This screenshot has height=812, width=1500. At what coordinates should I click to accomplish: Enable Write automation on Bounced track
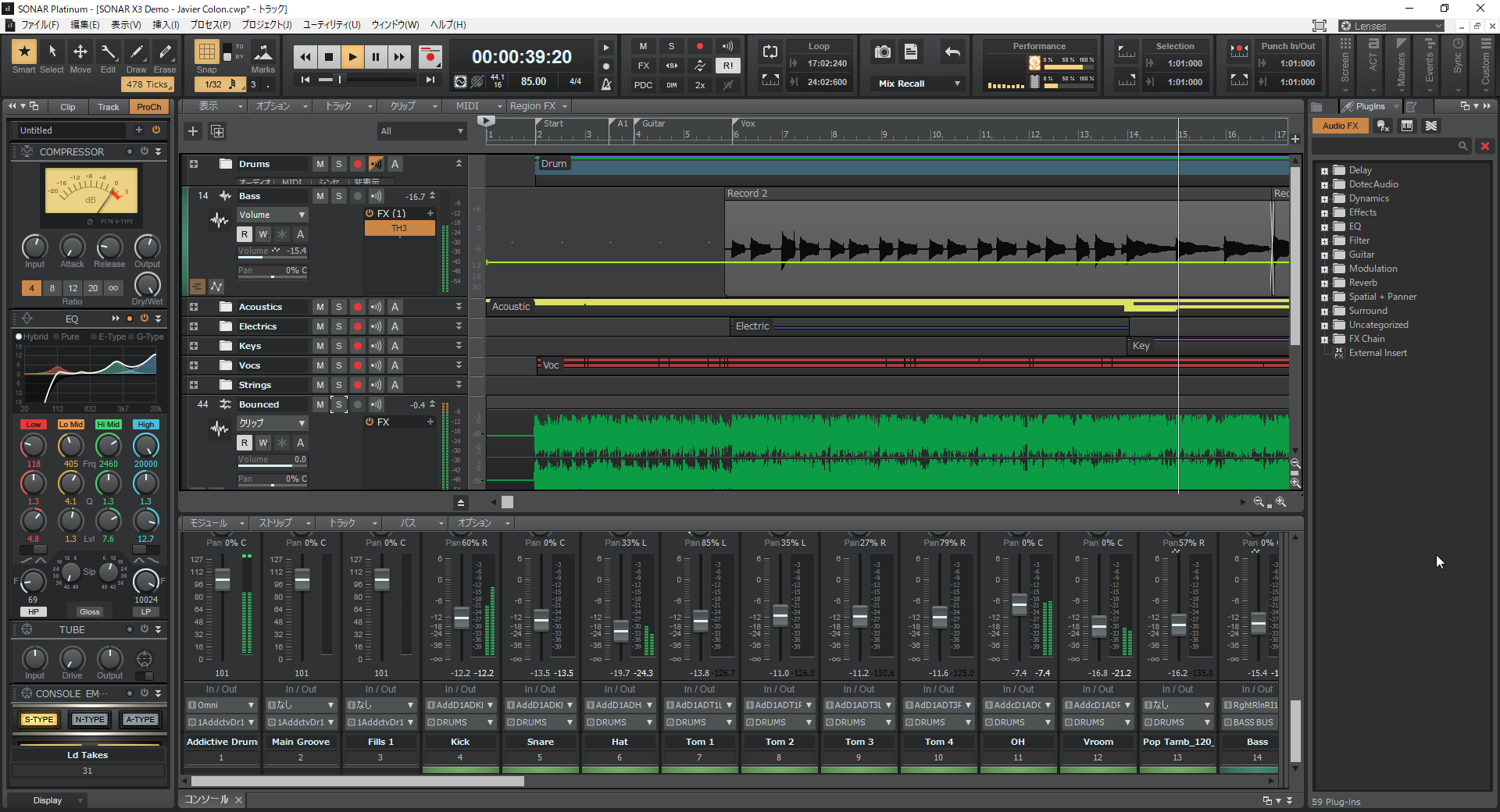point(263,443)
